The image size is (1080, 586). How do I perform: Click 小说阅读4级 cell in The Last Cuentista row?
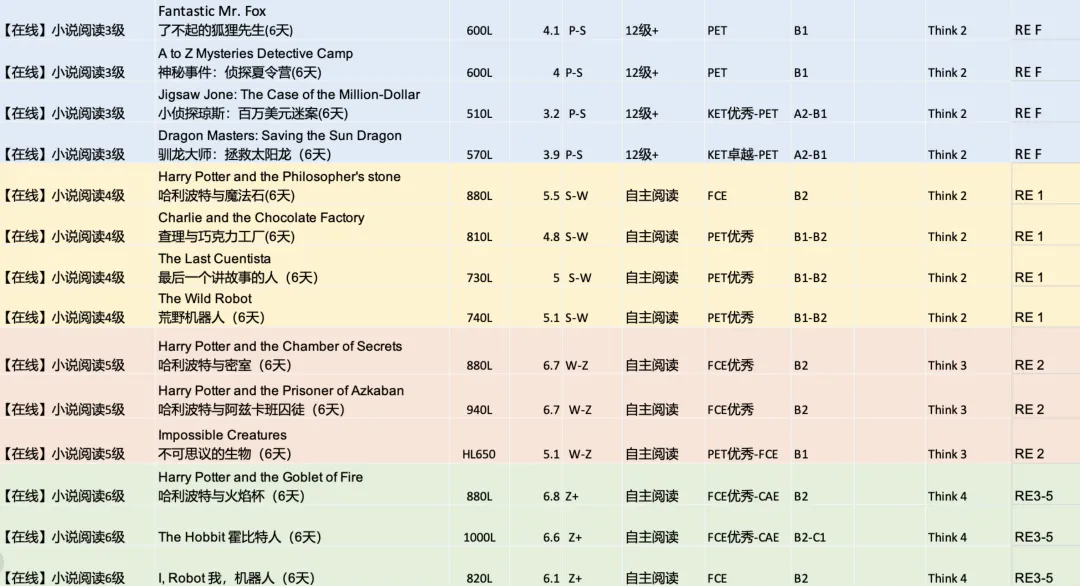click(63, 278)
